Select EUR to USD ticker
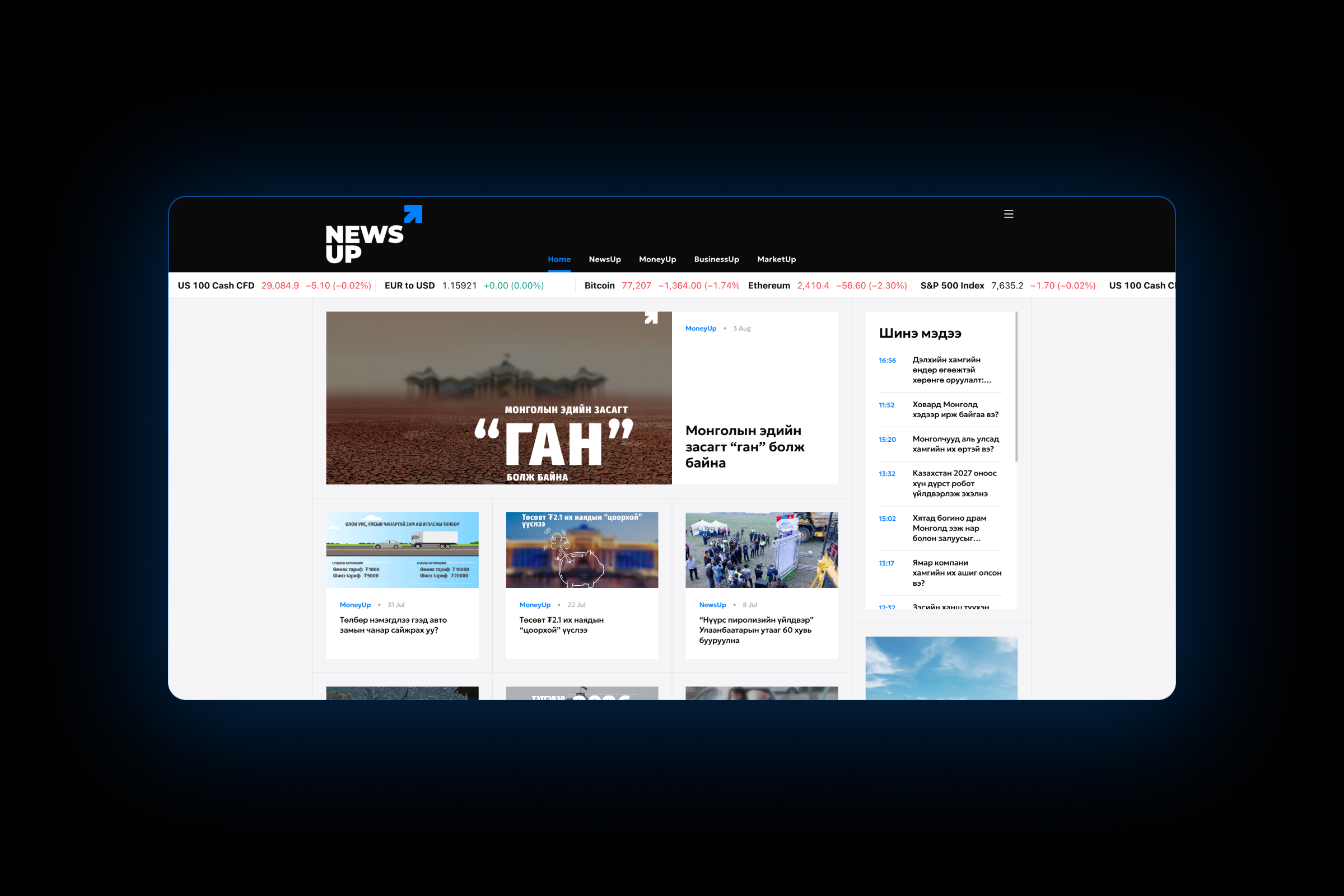The width and height of the screenshot is (1344, 896). click(x=464, y=286)
